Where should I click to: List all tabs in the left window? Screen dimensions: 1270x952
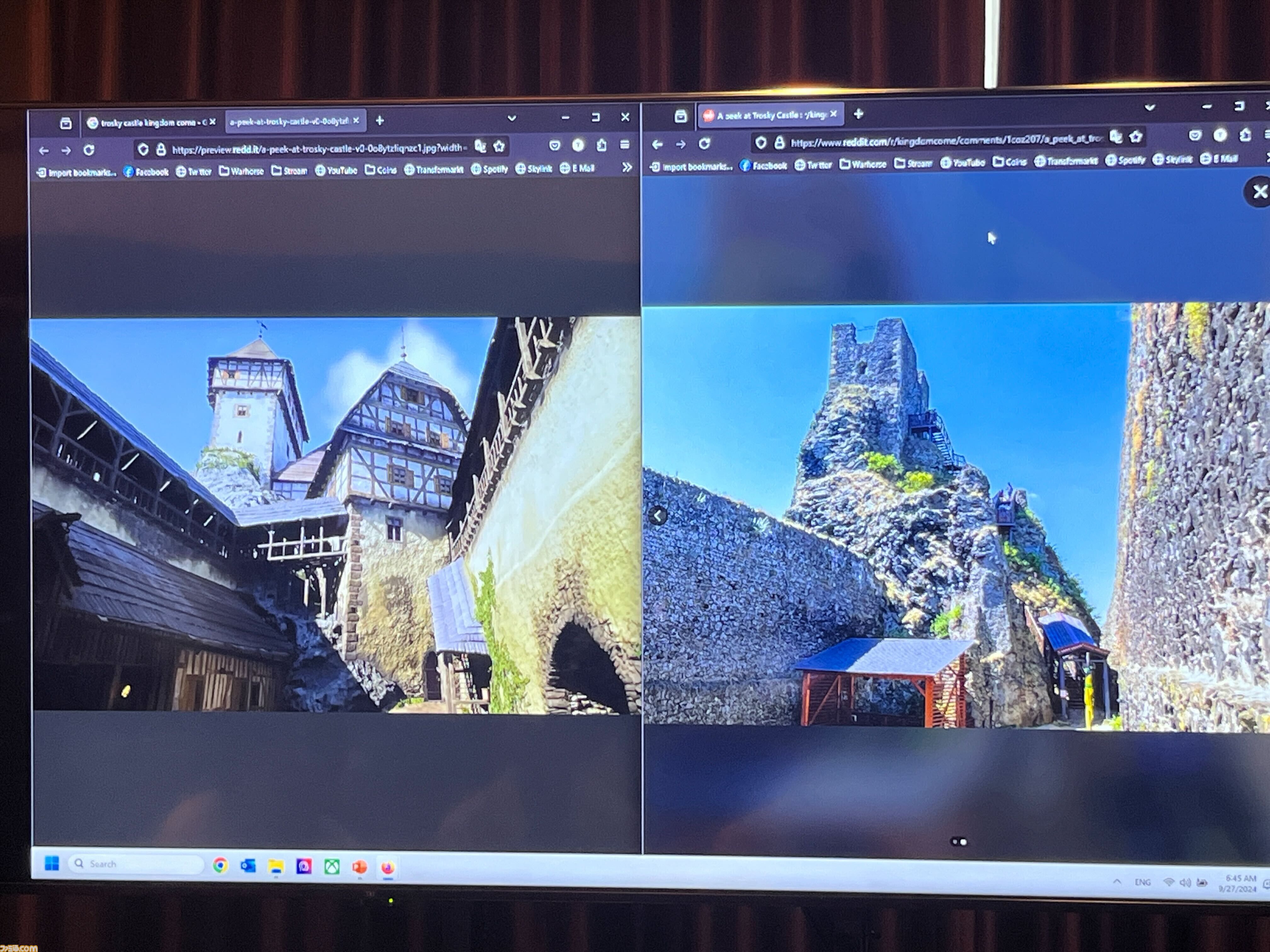pyautogui.click(x=512, y=118)
